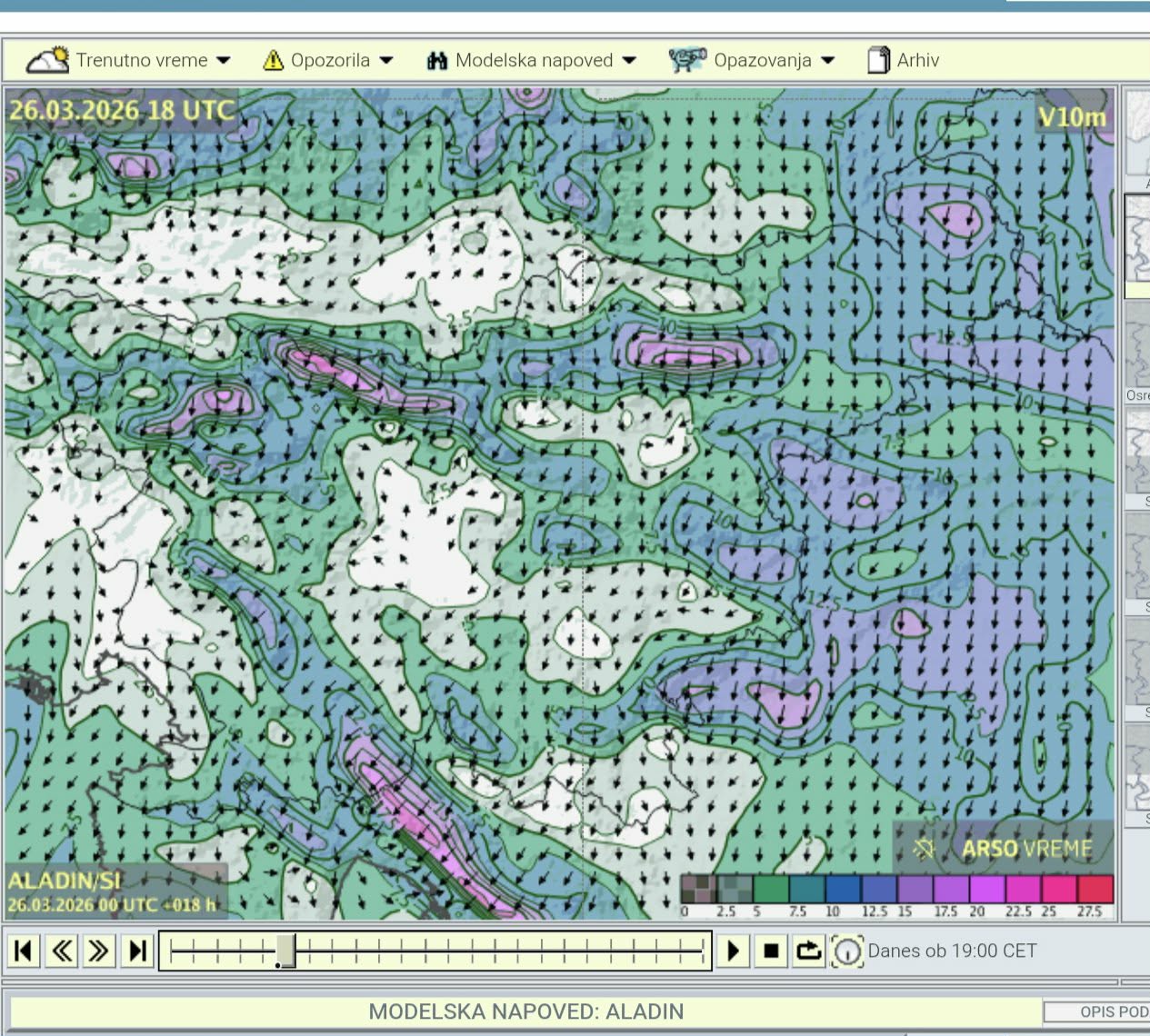Click the sun-and-cloud Trenutno vreme icon
The height and width of the screenshot is (1036, 1150).
click(x=48, y=60)
